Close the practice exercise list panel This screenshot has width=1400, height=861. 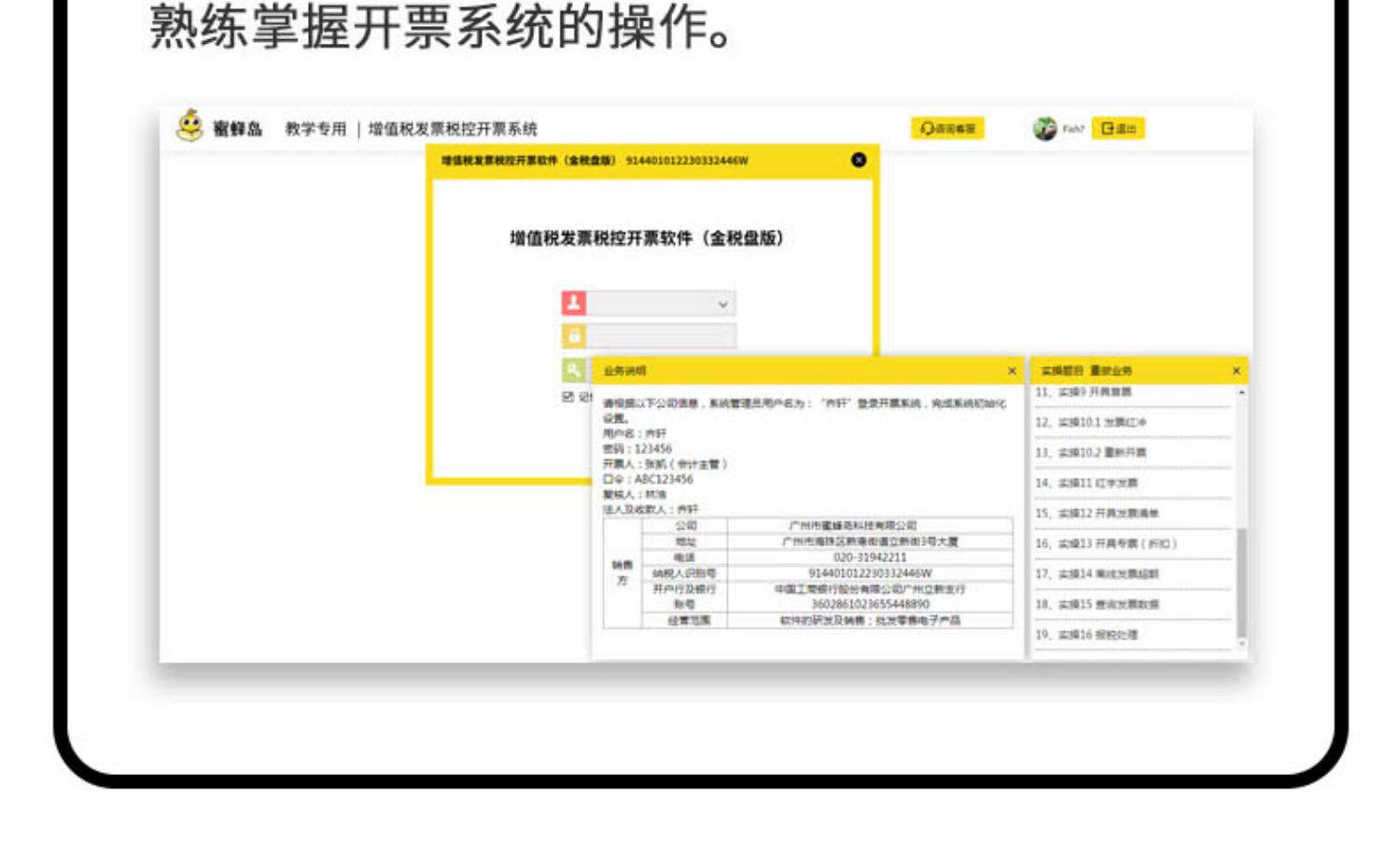[1237, 371]
